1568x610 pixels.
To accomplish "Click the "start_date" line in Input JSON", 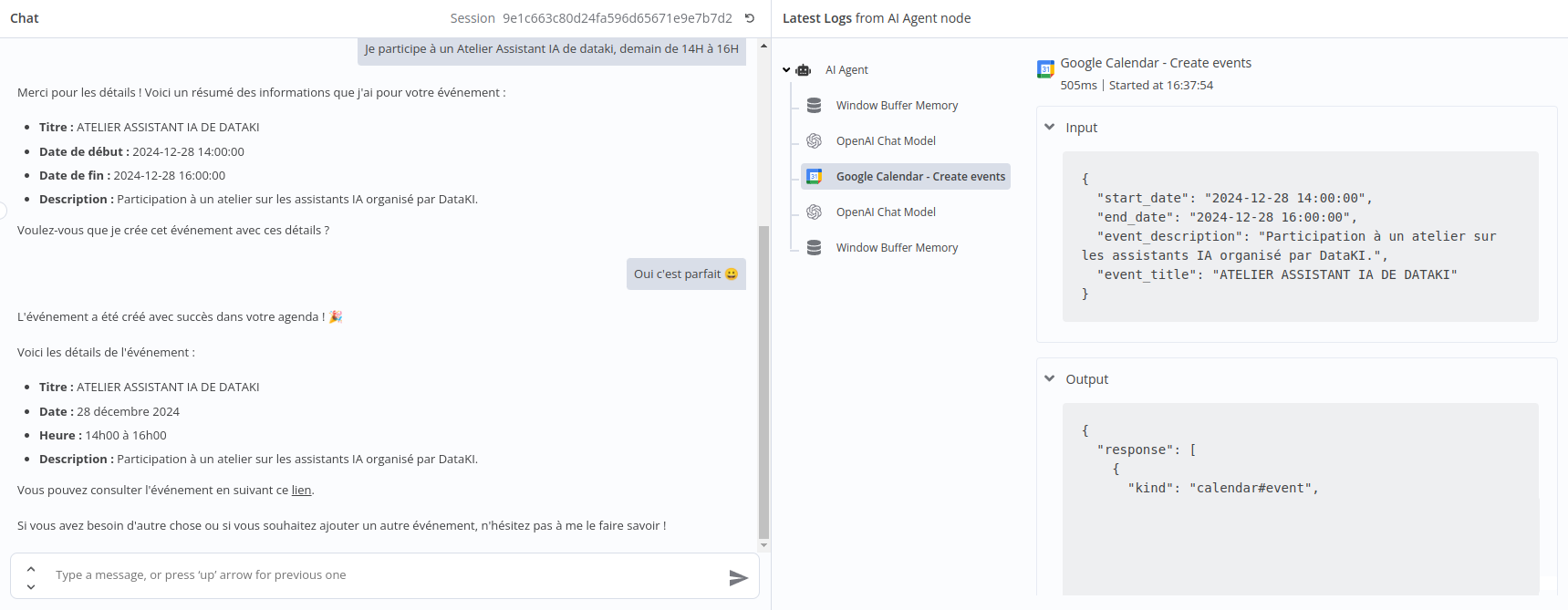I will pos(1235,198).
